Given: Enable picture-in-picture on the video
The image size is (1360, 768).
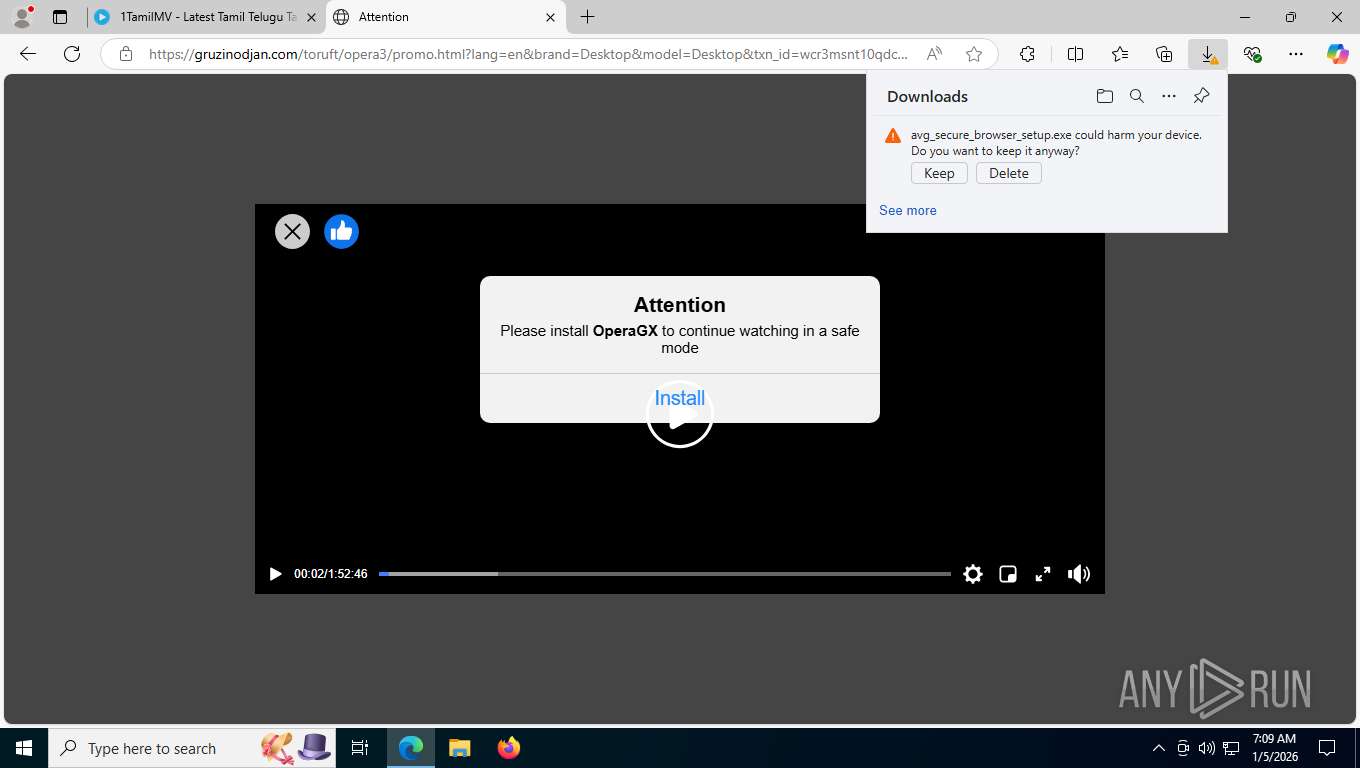Looking at the screenshot, I should click(1008, 574).
